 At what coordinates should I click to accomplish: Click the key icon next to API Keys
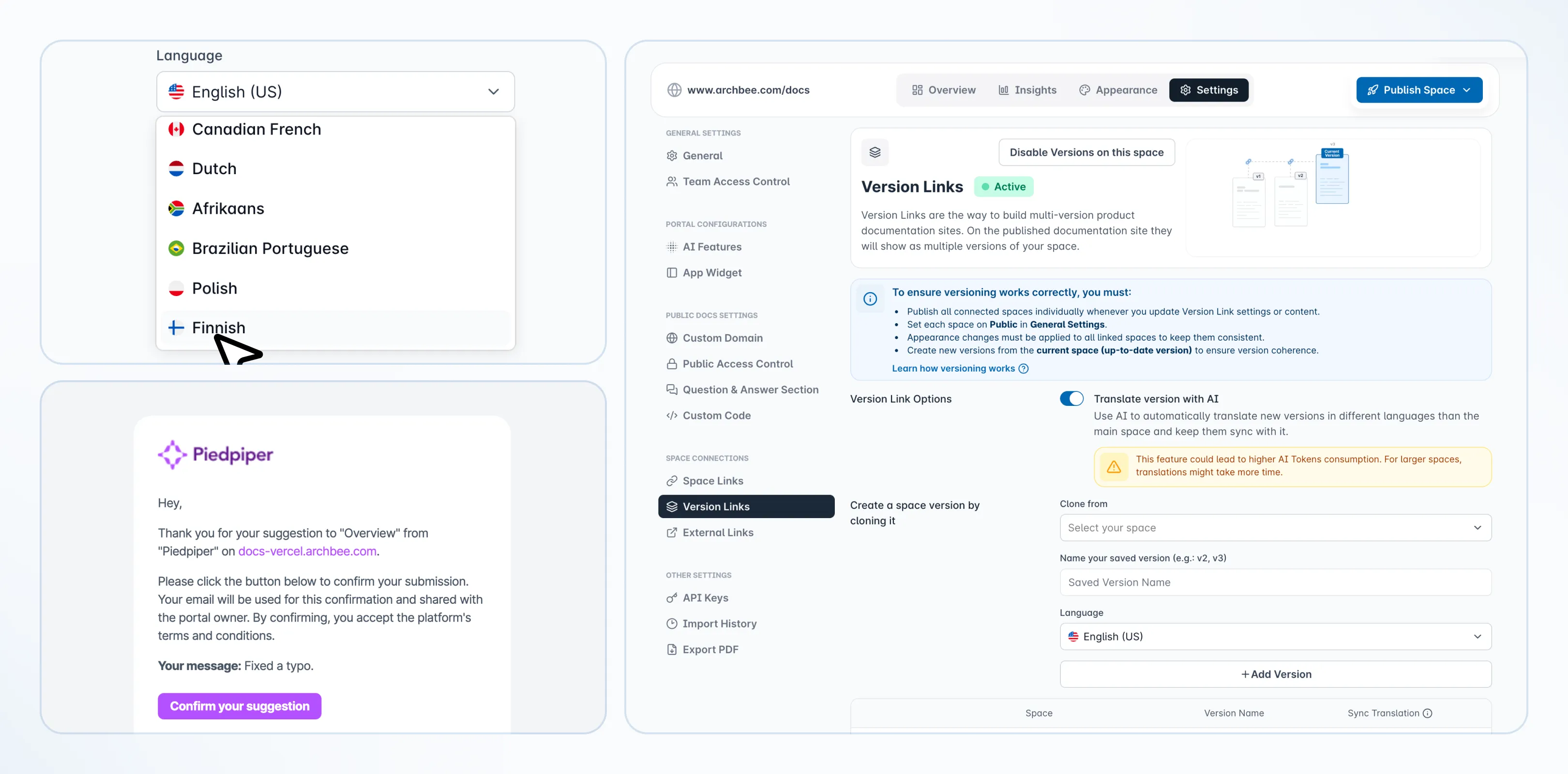671,598
